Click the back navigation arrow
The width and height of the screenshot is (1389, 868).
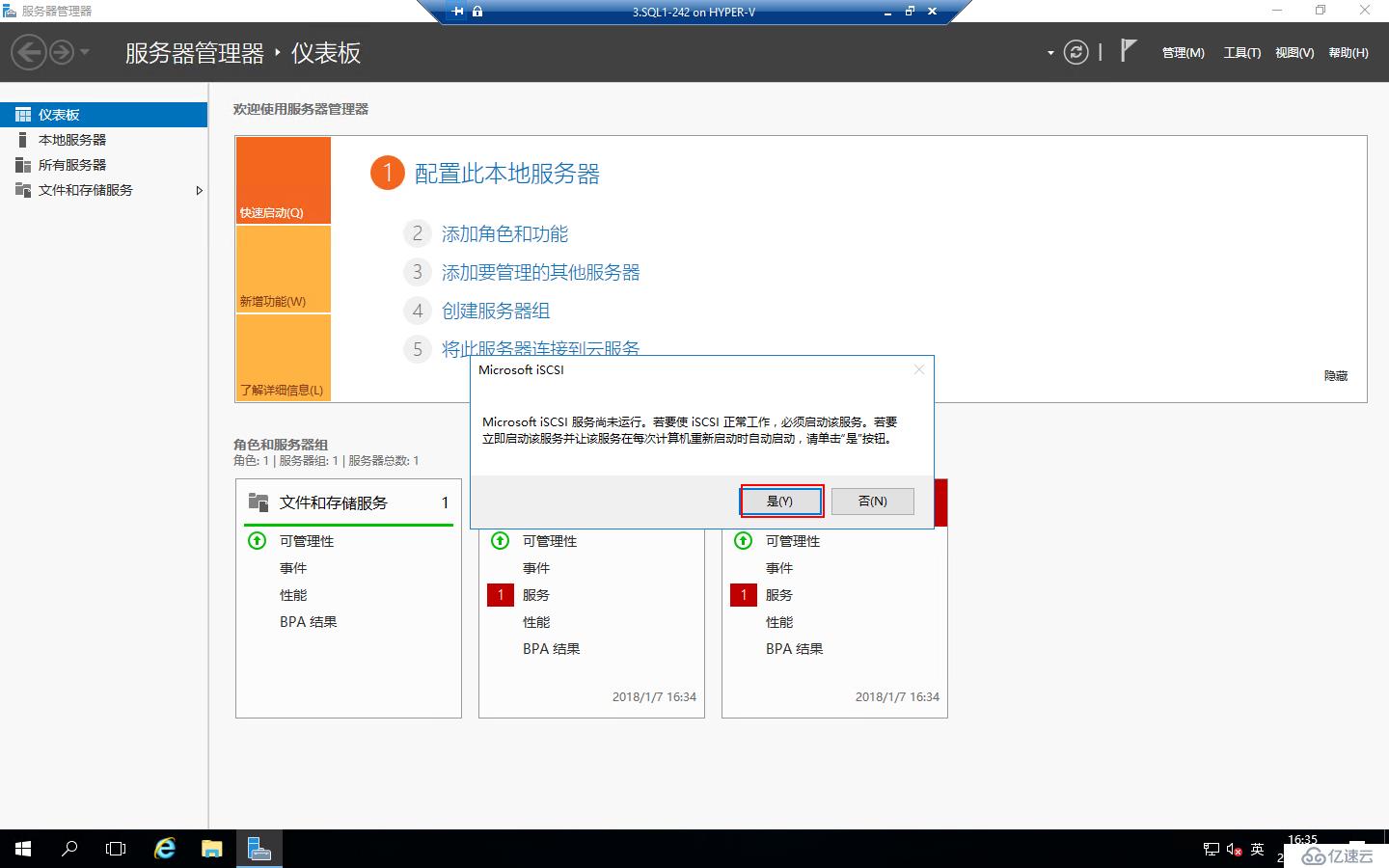click(29, 52)
